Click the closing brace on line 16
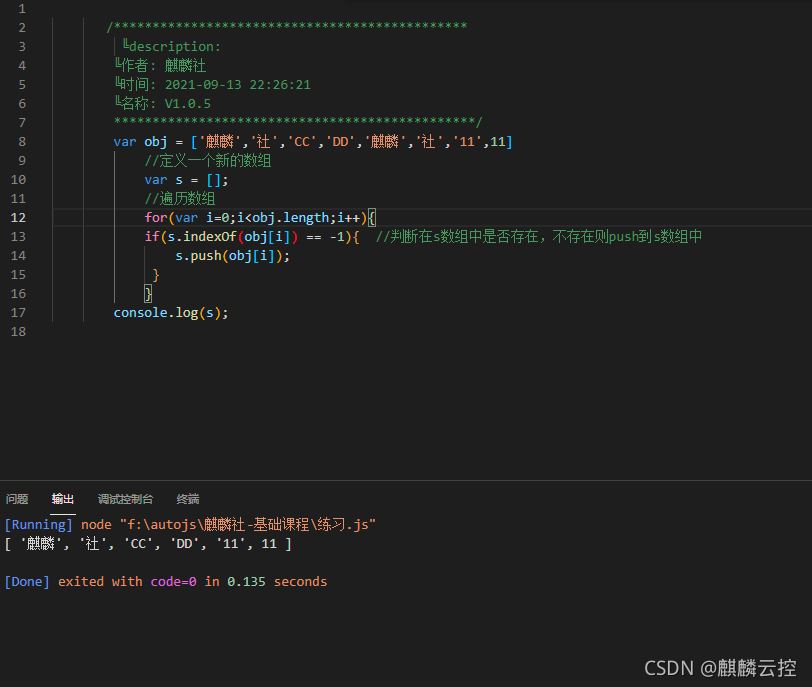Viewport: 812px width, 687px height. (x=148, y=294)
